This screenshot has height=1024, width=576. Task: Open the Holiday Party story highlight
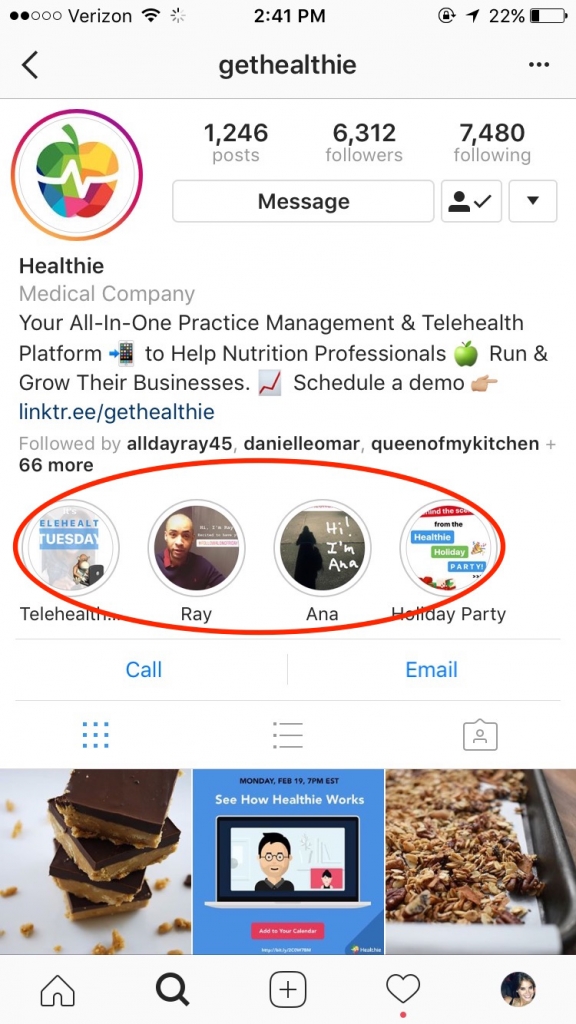click(x=449, y=561)
